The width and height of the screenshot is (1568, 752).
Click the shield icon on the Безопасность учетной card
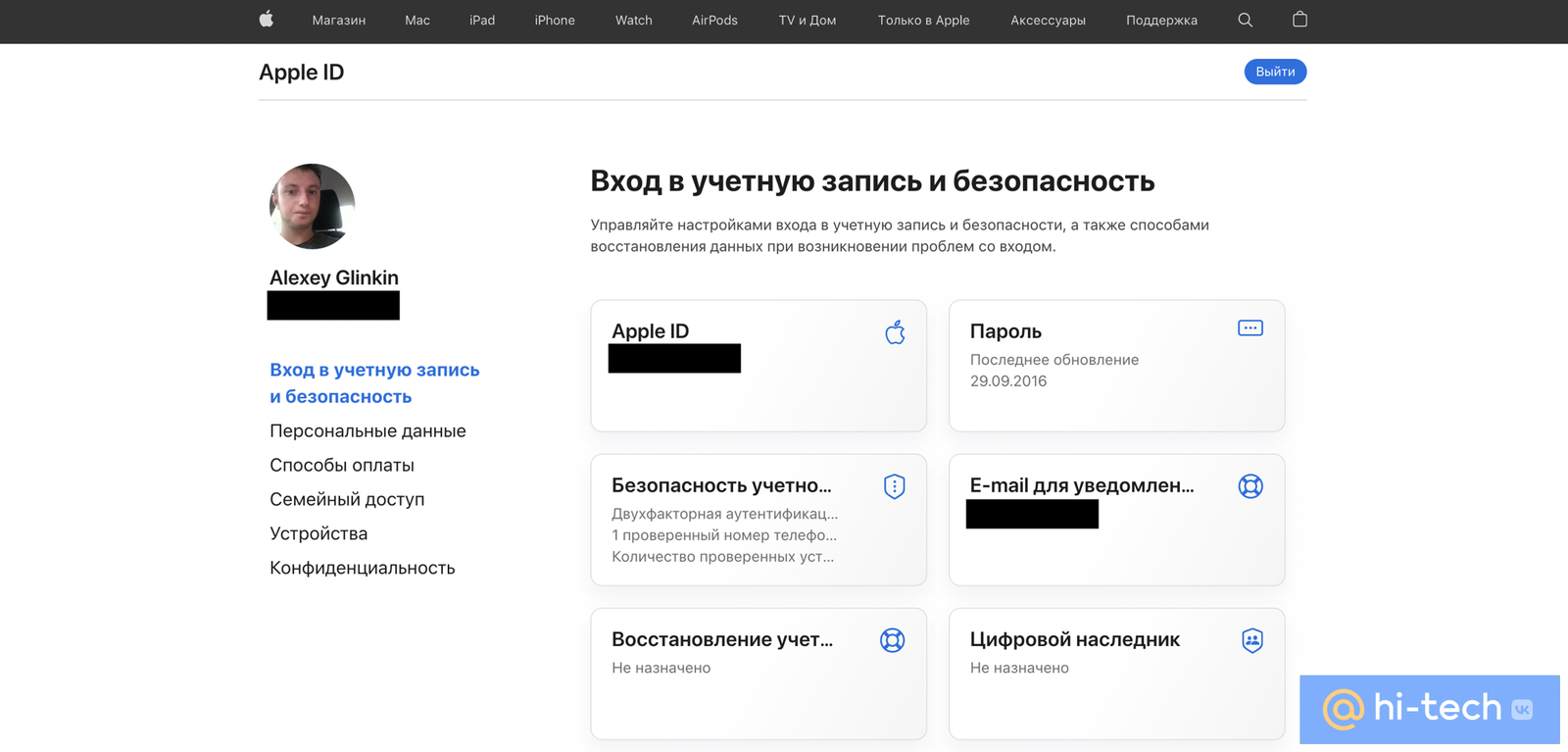tap(894, 486)
